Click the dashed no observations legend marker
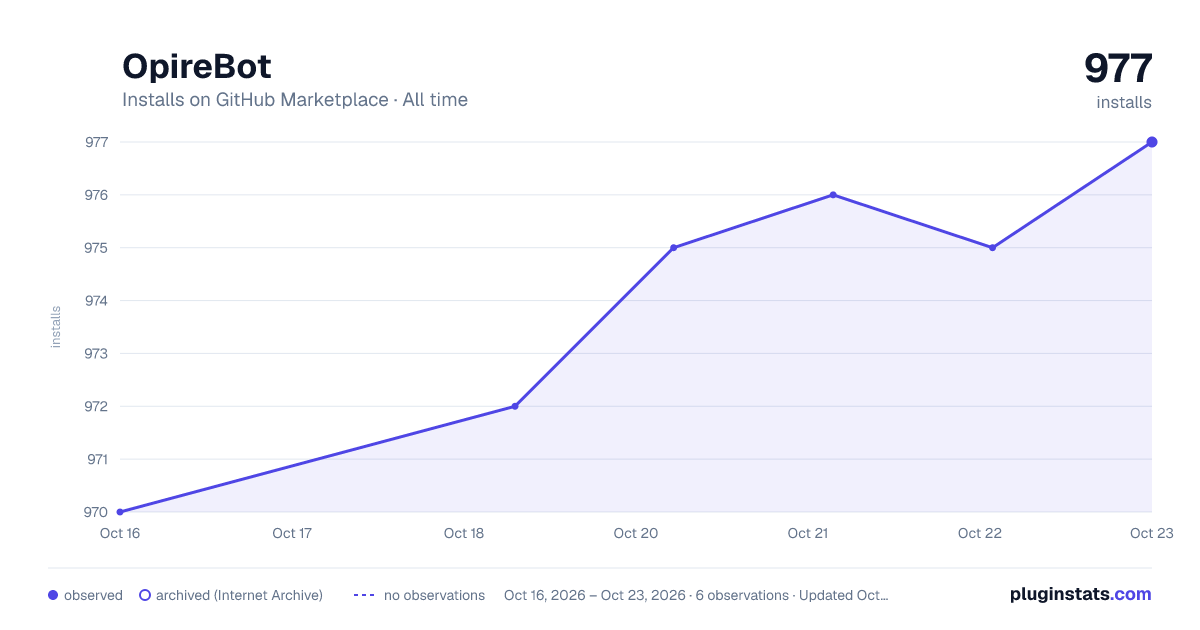 tap(364, 595)
